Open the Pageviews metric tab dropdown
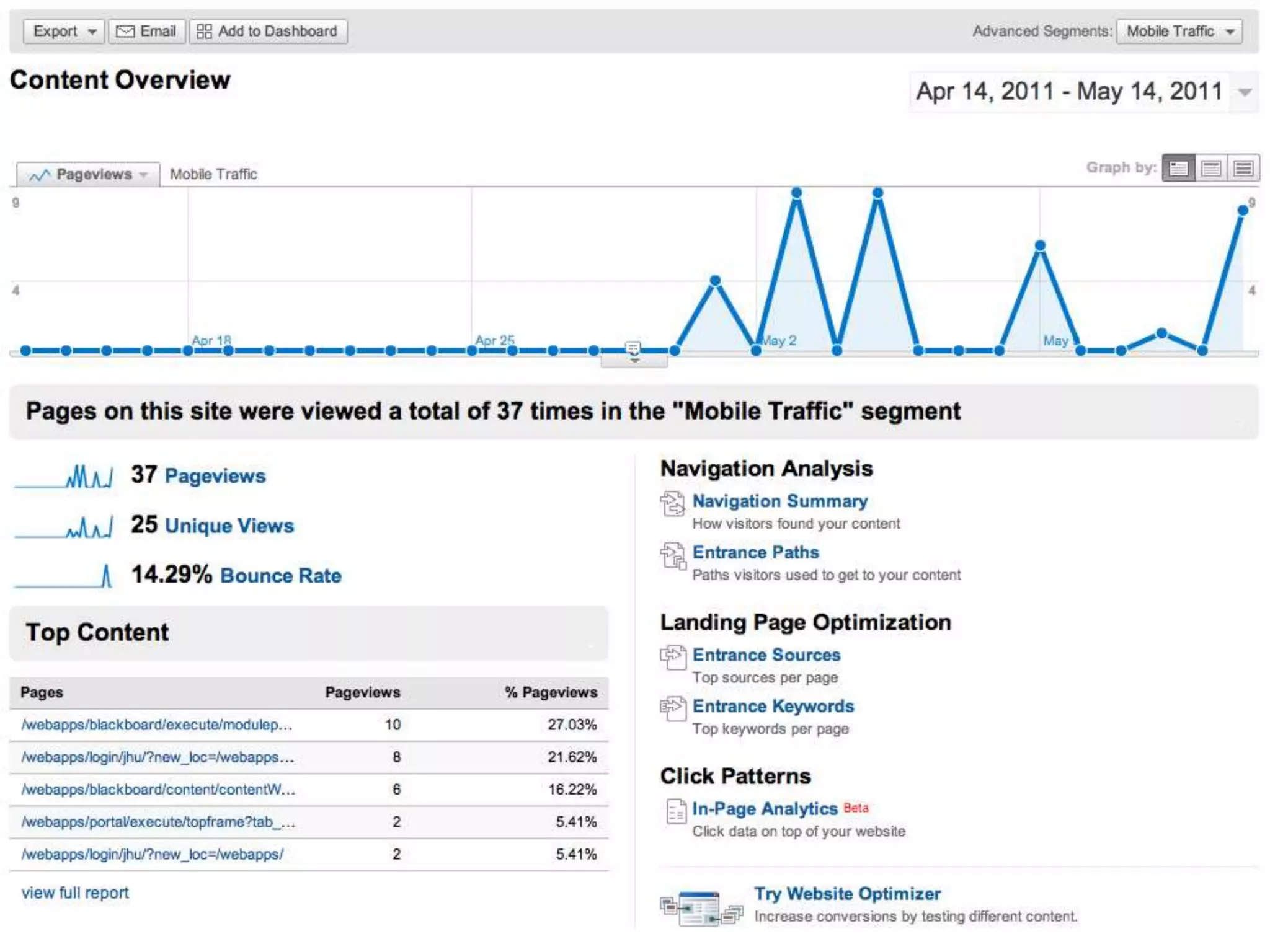 point(89,175)
